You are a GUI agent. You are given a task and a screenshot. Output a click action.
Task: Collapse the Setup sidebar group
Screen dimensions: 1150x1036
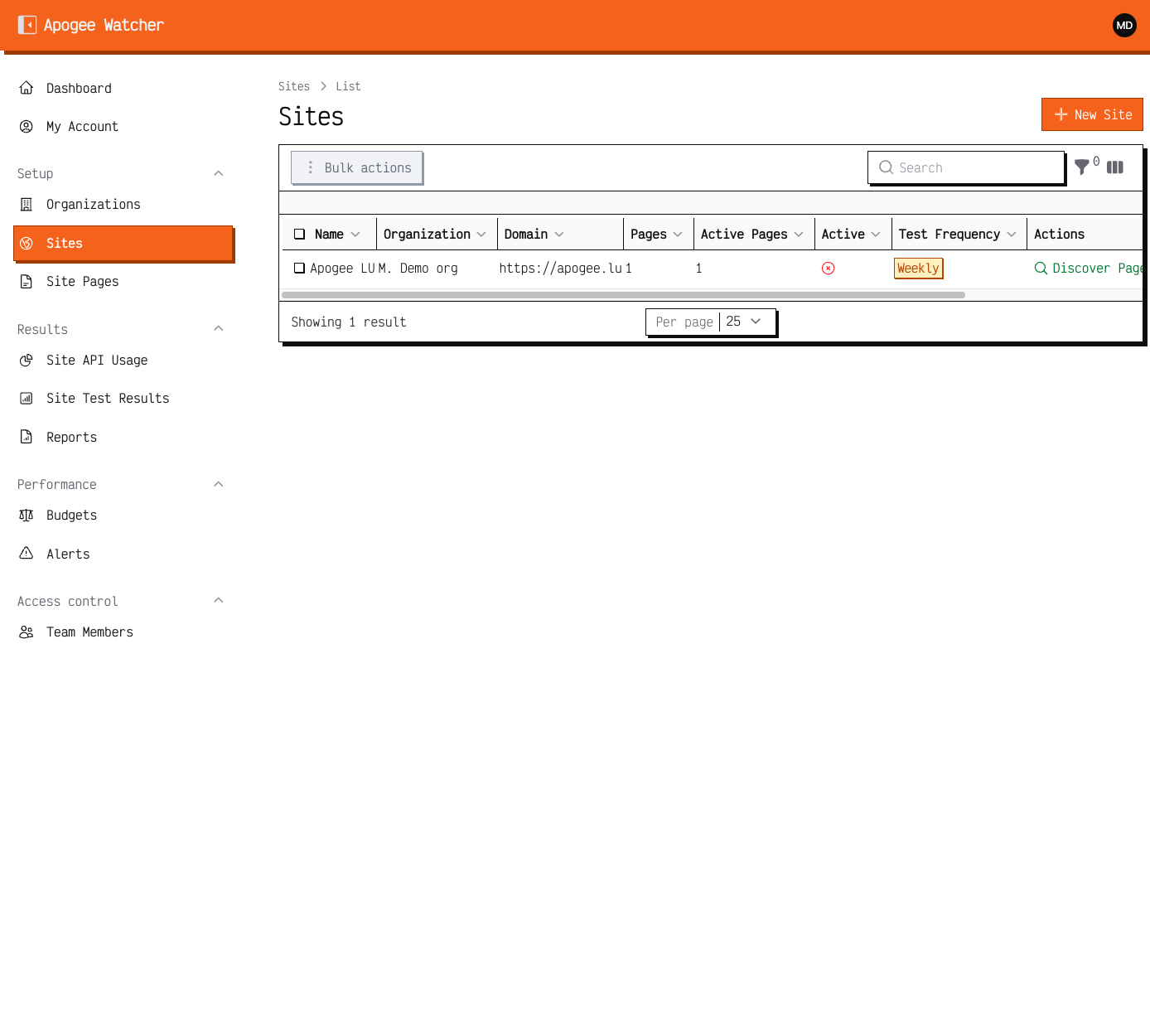[x=219, y=173]
